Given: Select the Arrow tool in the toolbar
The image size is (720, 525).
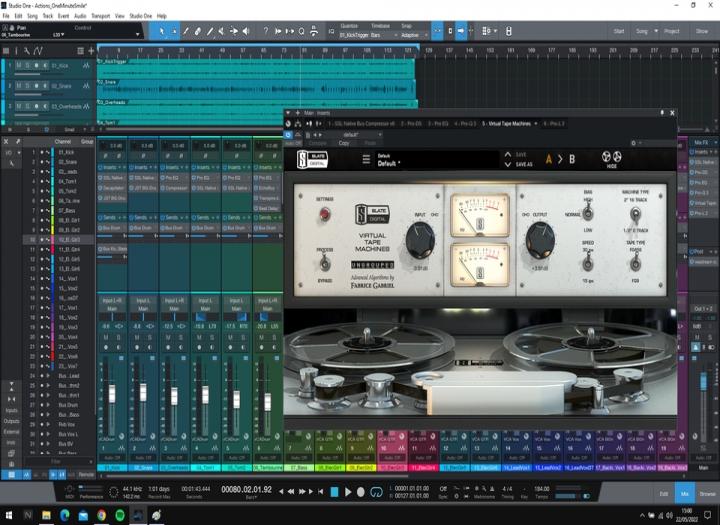Looking at the screenshot, I should pyautogui.click(x=162, y=31).
